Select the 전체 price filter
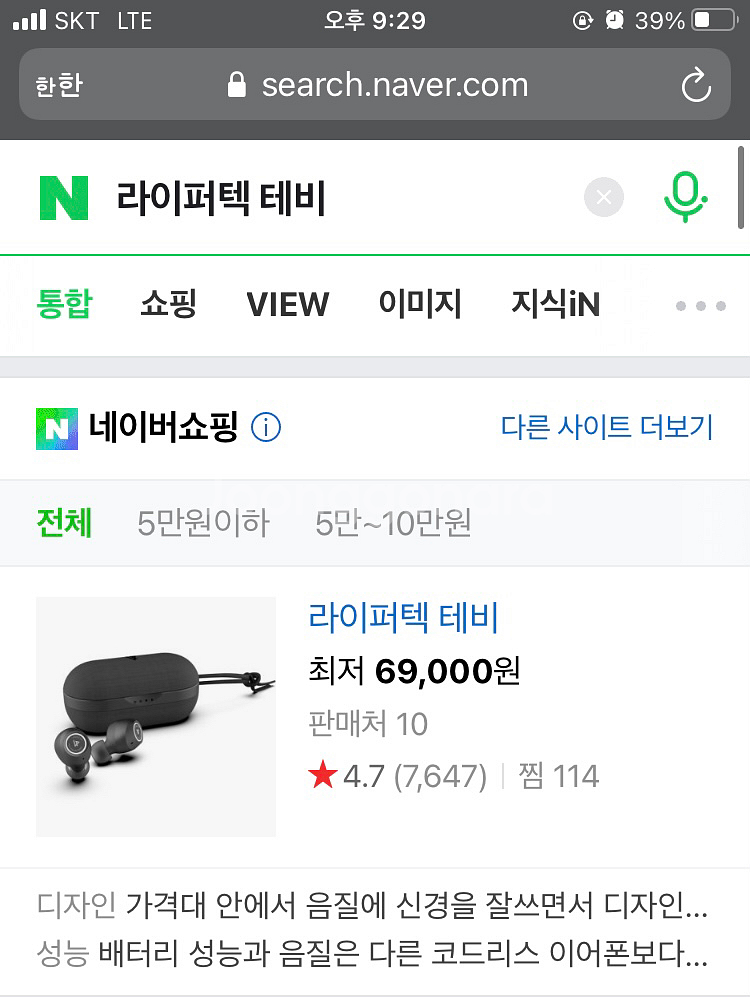The height and width of the screenshot is (997, 750). 64,523
